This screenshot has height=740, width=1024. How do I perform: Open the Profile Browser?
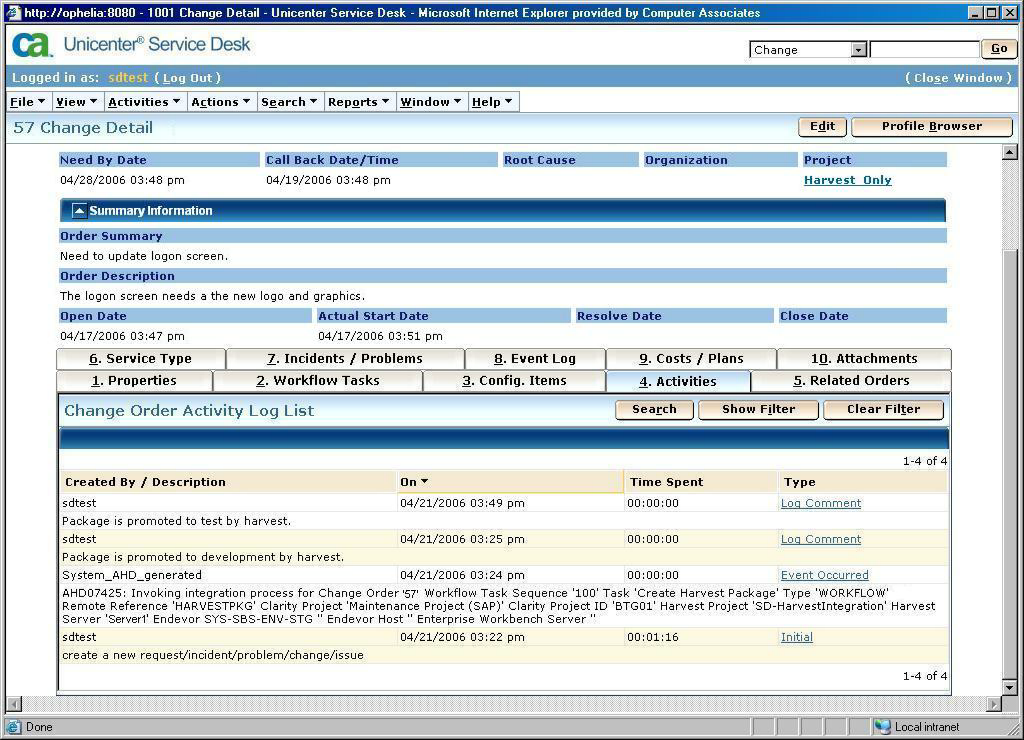[931, 127]
